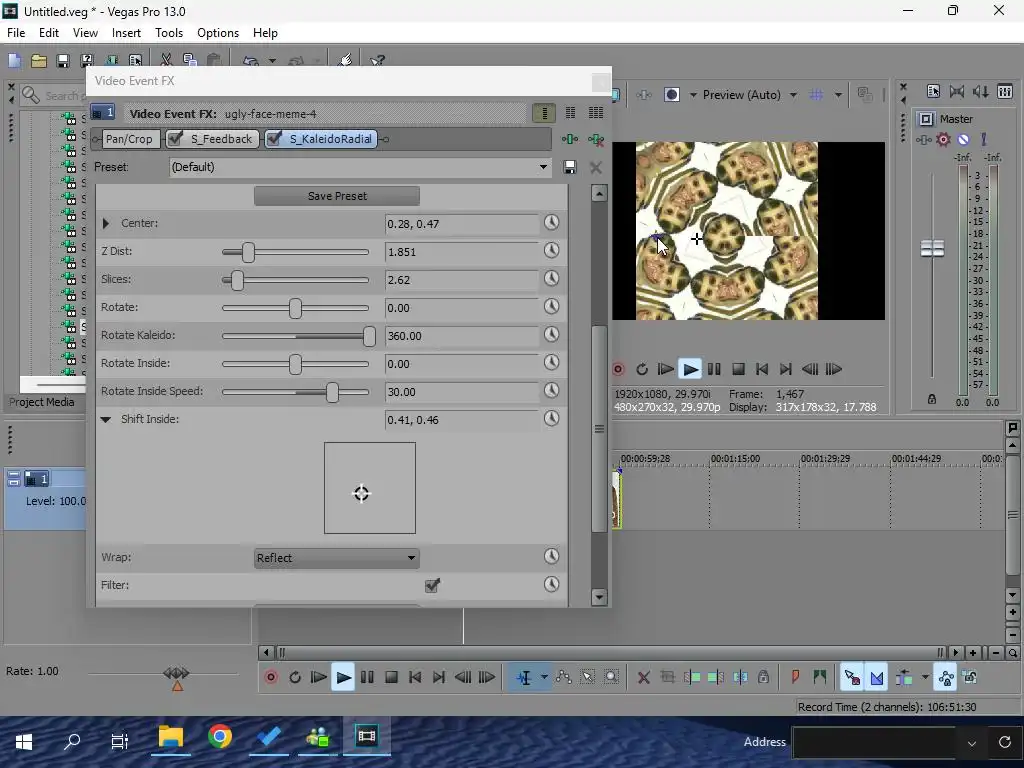
Task: Click the Z Dist slider handle
Action: (x=248, y=252)
